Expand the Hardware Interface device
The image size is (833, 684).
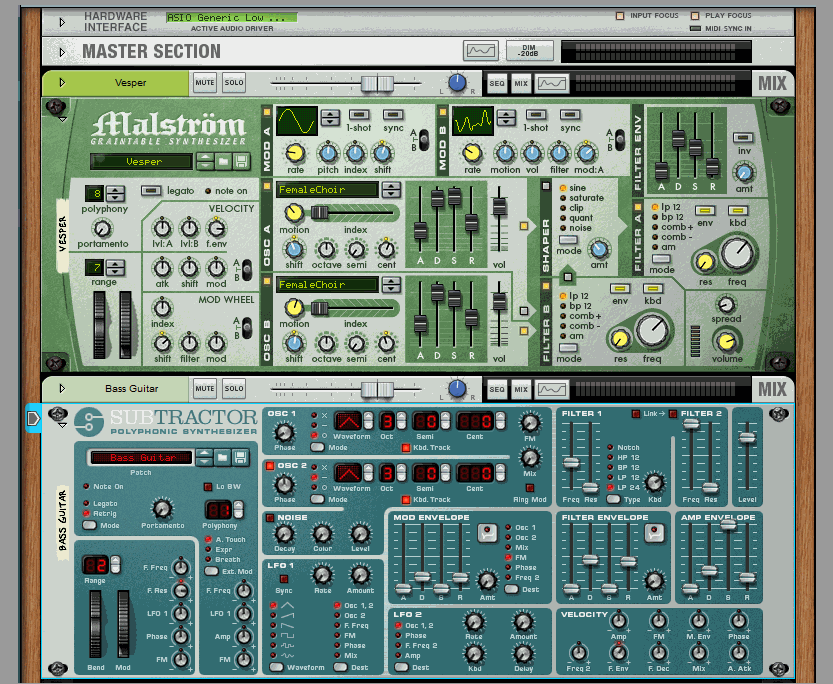(62, 22)
